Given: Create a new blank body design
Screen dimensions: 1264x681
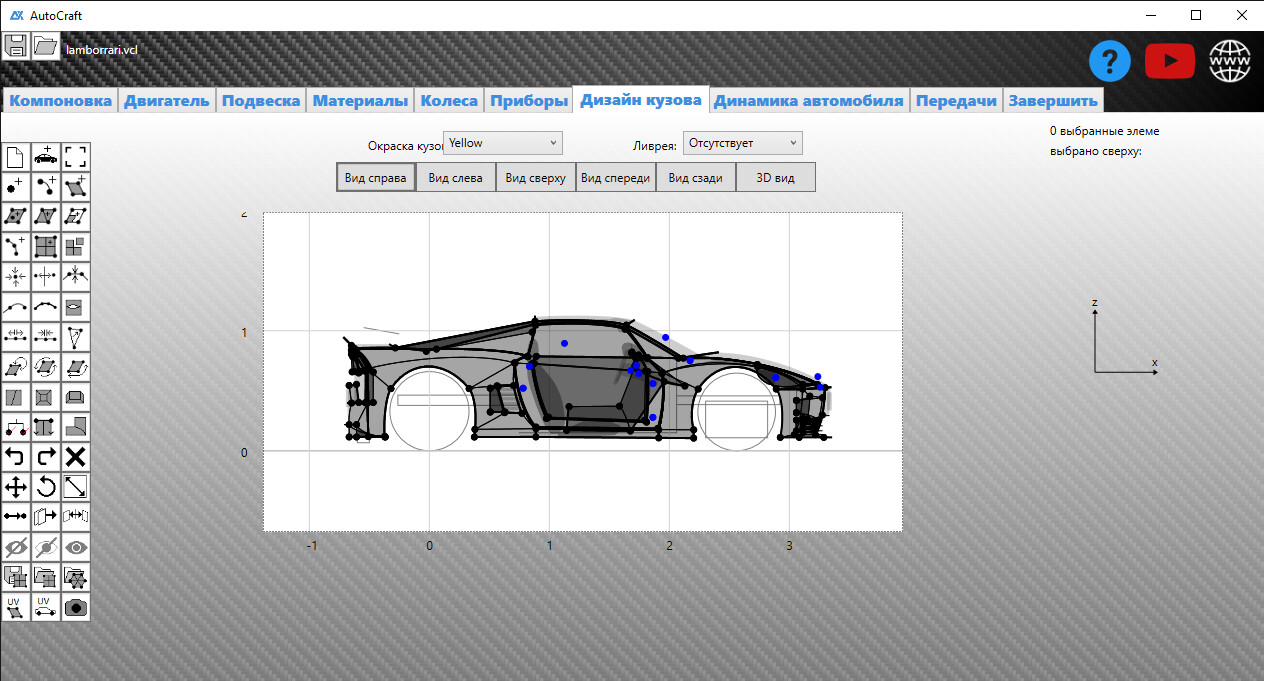Looking at the screenshot, I should point(15,156).
